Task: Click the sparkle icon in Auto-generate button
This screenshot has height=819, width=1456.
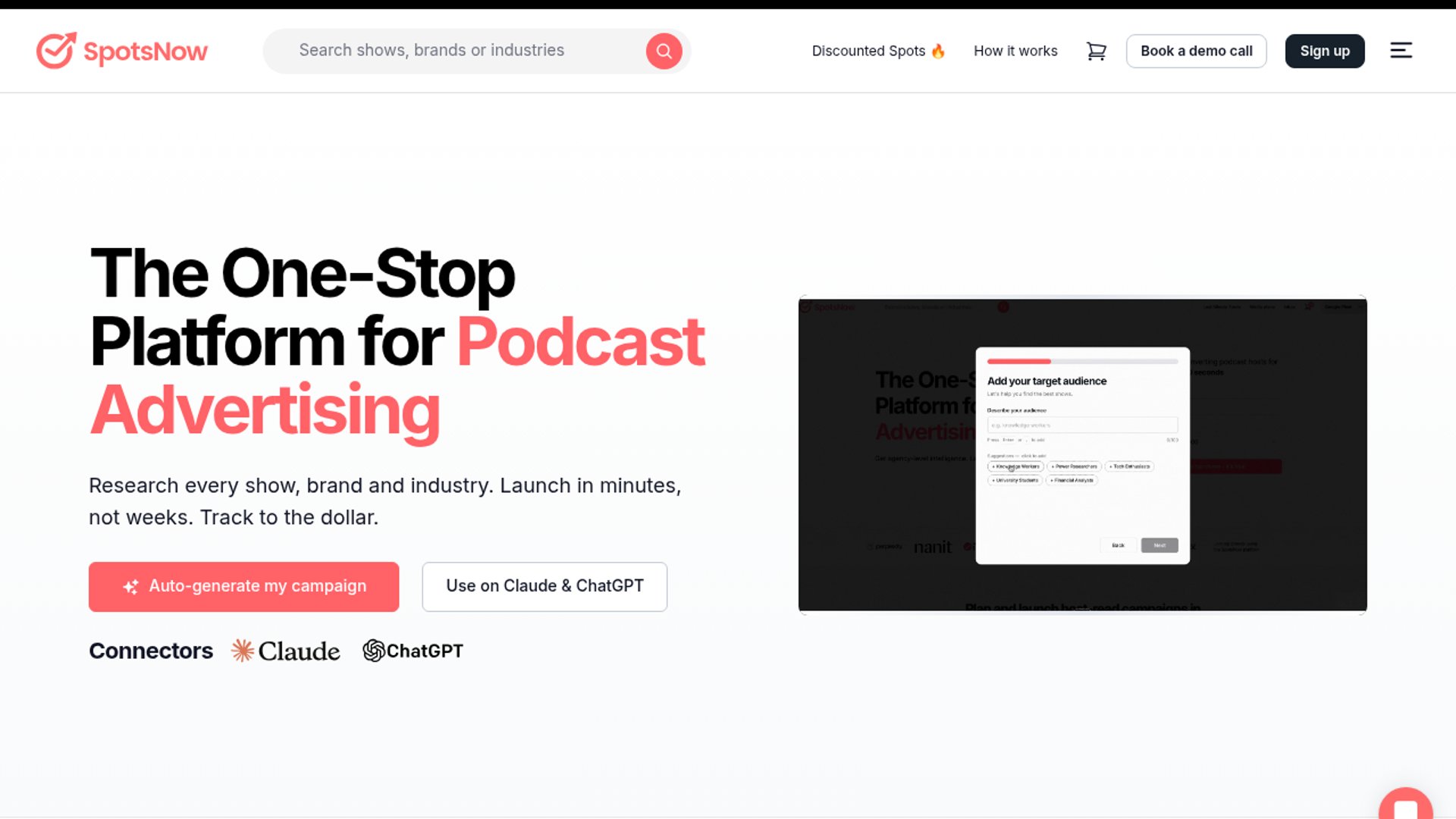Action: pyautogui.click(x=130, y=587)
